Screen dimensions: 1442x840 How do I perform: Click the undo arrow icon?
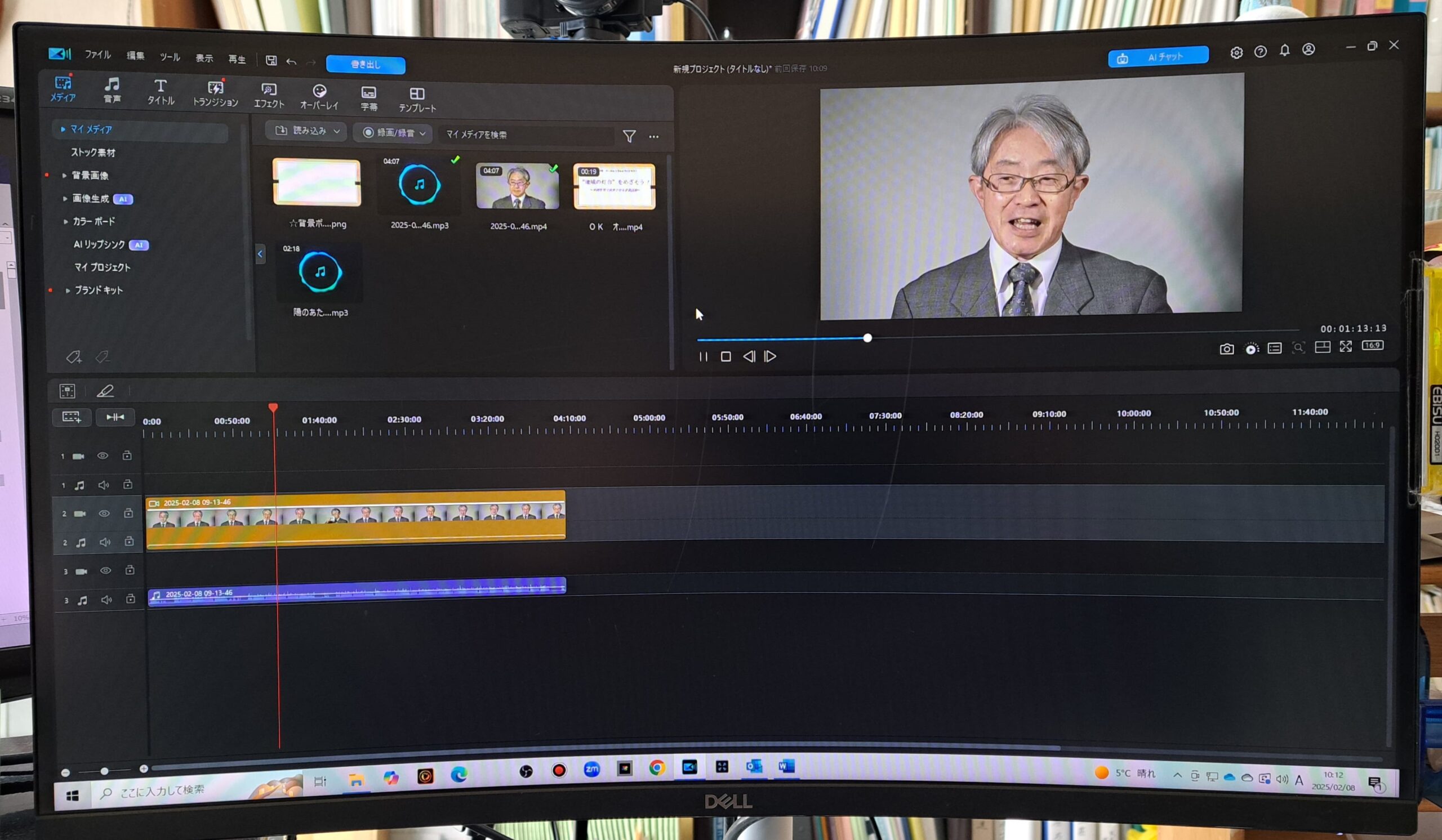(x=291, y=61)
